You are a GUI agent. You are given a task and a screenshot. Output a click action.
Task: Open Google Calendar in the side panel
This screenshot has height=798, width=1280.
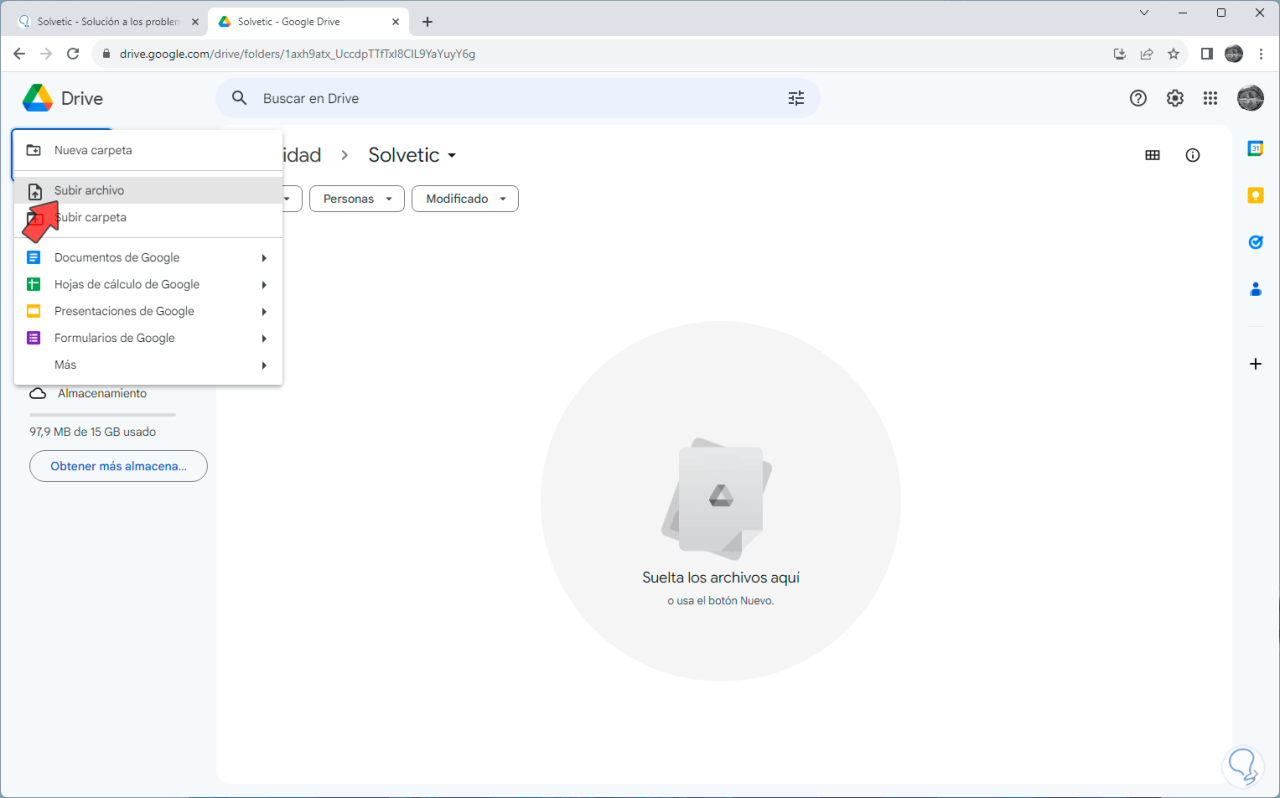pos(1255,147)
